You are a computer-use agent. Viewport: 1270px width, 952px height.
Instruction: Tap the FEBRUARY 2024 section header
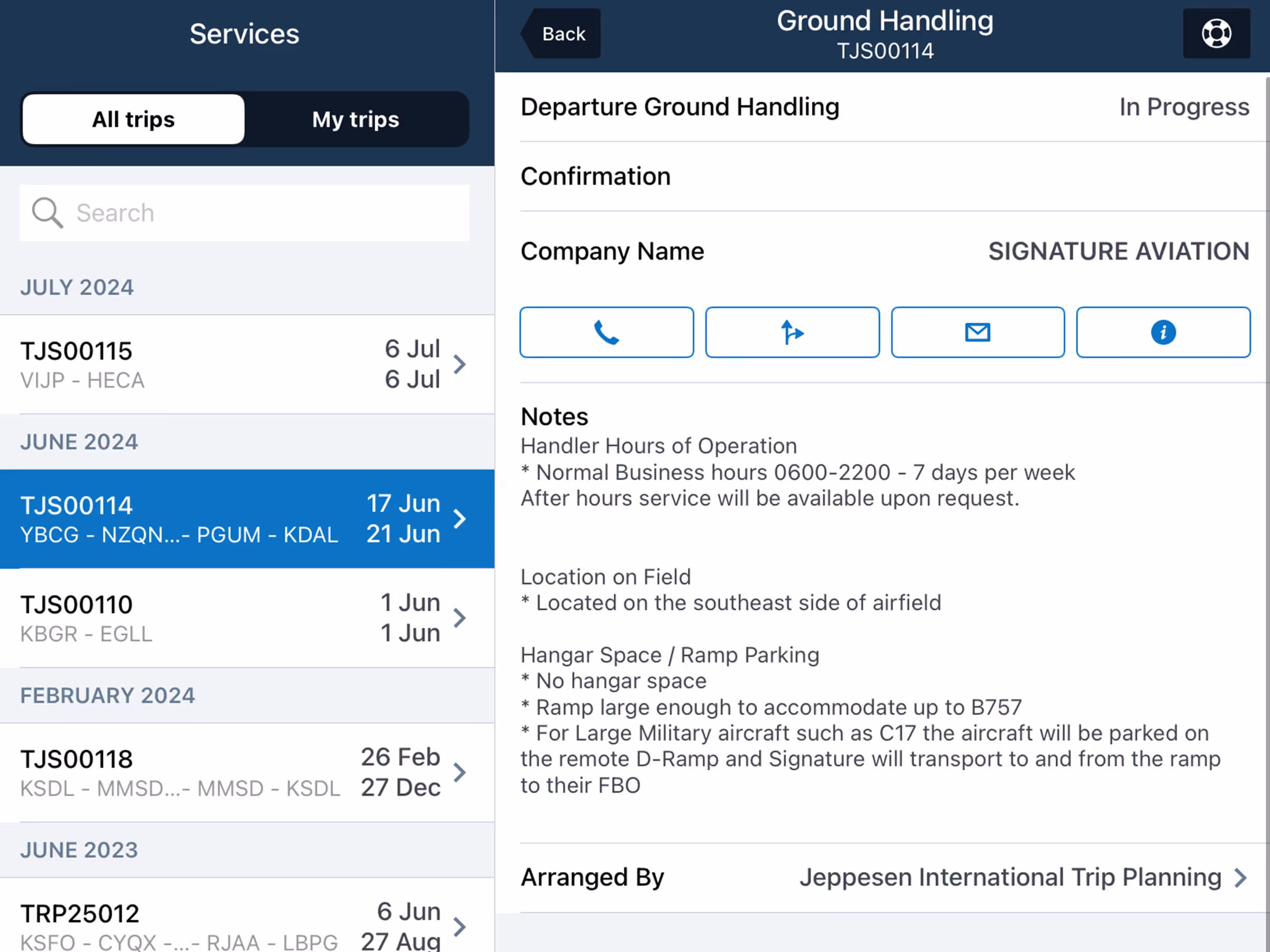(108, 695)
